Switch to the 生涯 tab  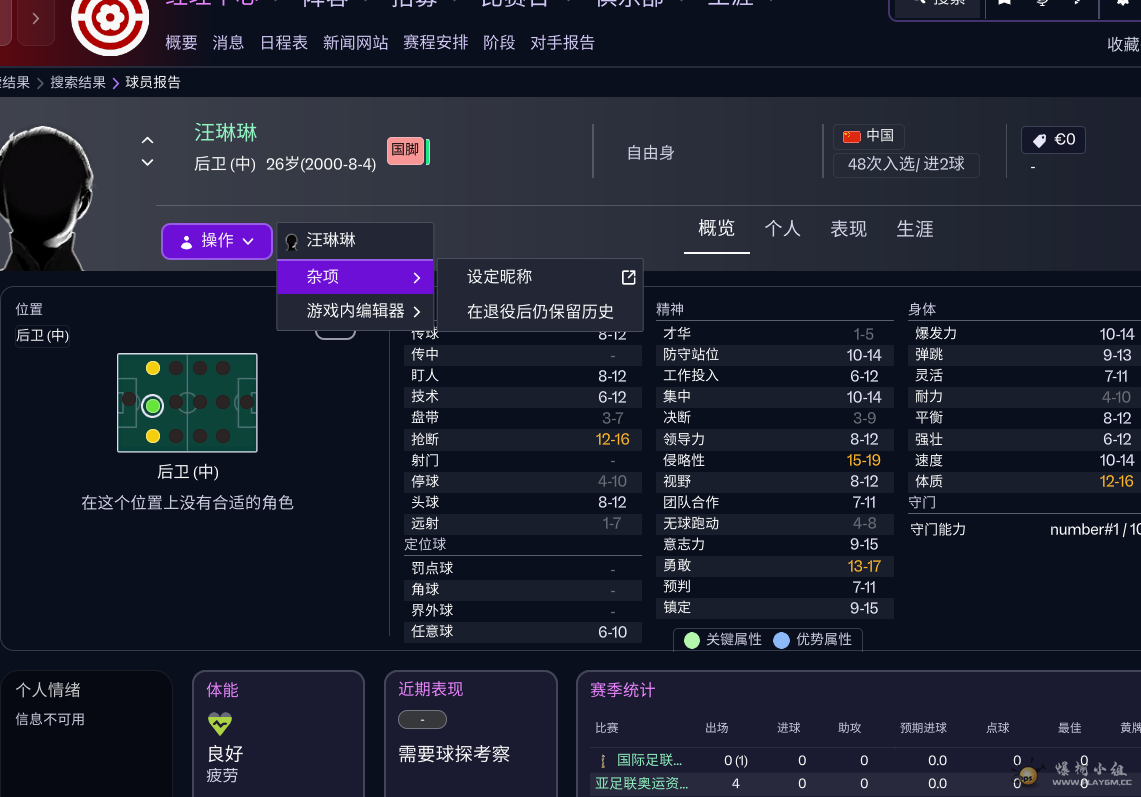tap(915, 229)
